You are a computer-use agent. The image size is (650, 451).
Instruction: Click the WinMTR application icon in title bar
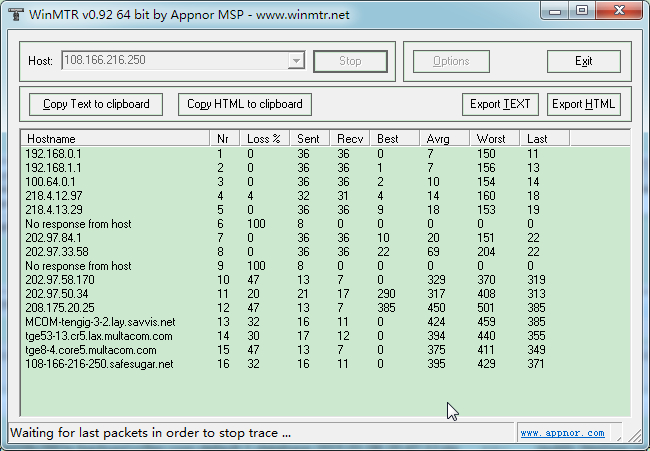16,15
